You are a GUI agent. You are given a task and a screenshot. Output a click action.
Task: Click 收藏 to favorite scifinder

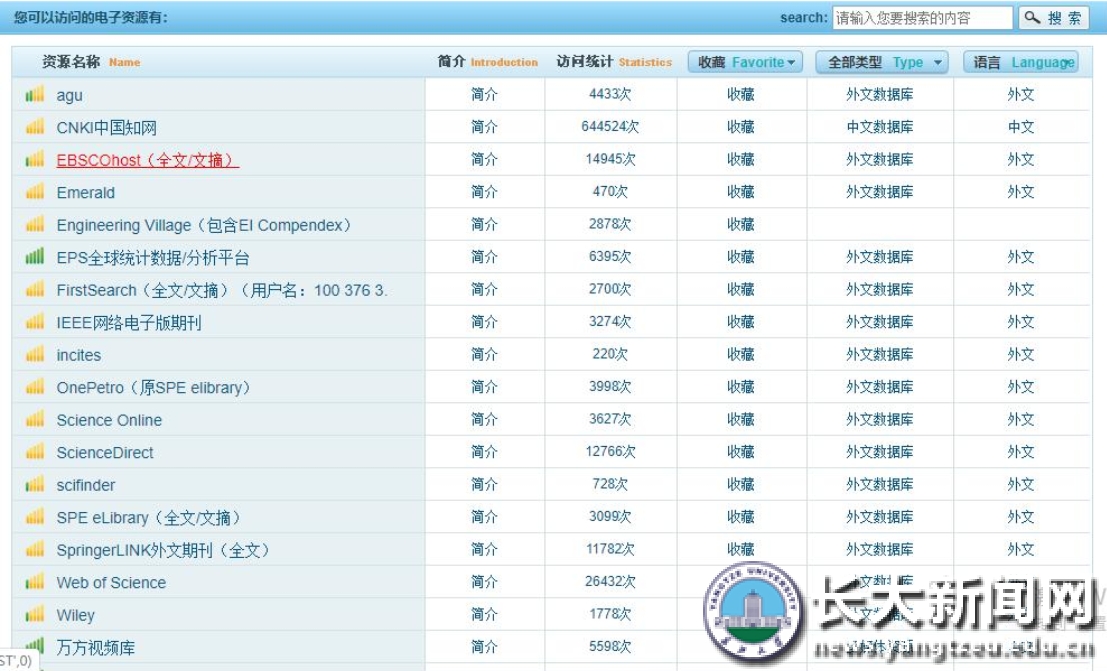741,484
